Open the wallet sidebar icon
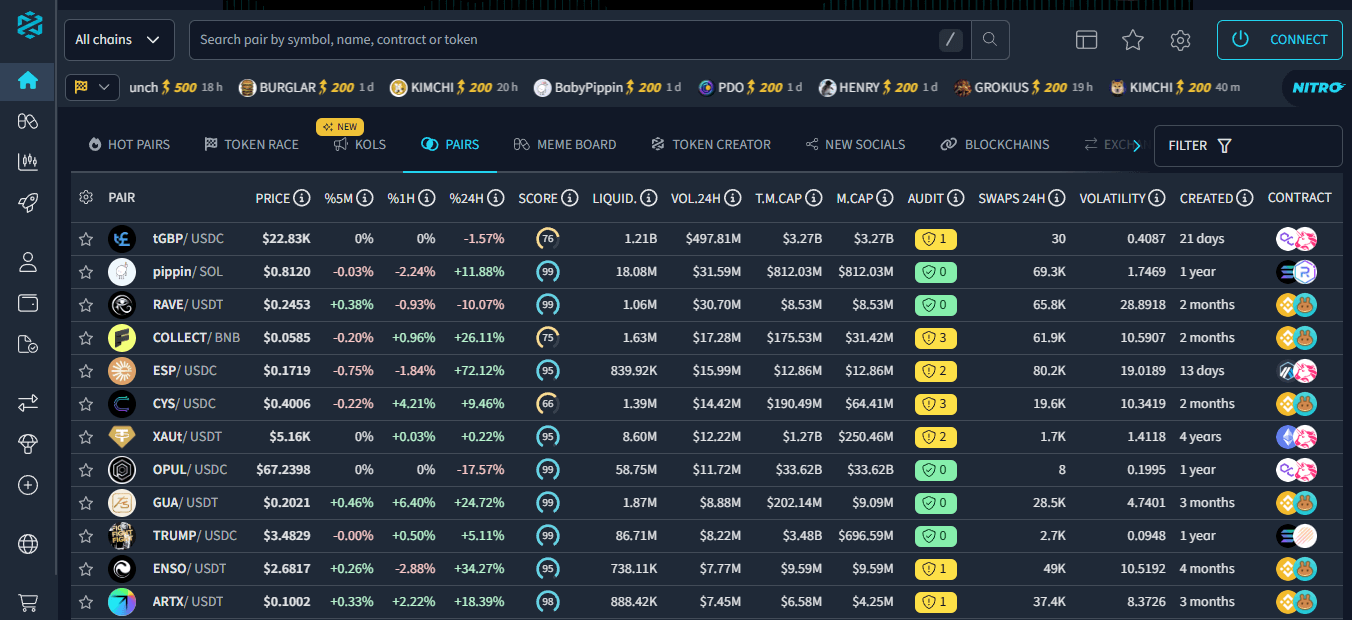 [28, 303]
